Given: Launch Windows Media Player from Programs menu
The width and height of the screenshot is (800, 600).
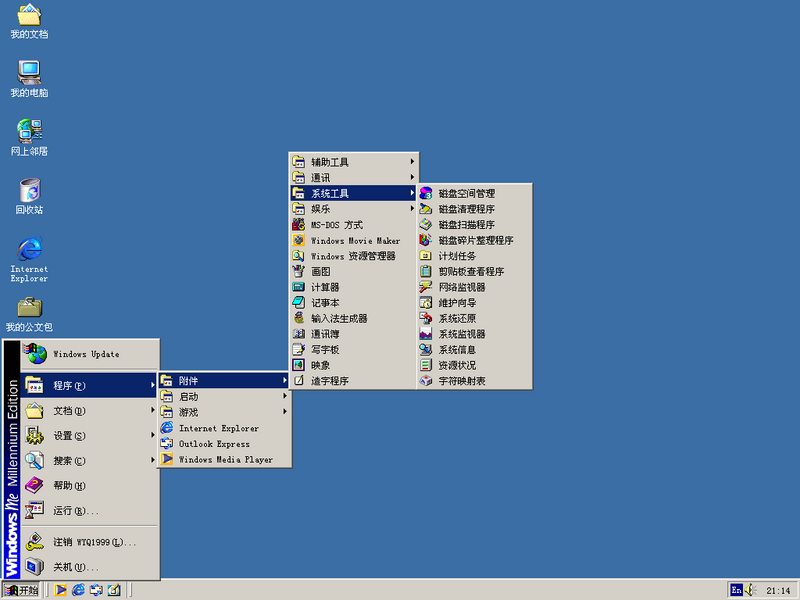Looking at the screenshot, I should click(x=224, y=459).
